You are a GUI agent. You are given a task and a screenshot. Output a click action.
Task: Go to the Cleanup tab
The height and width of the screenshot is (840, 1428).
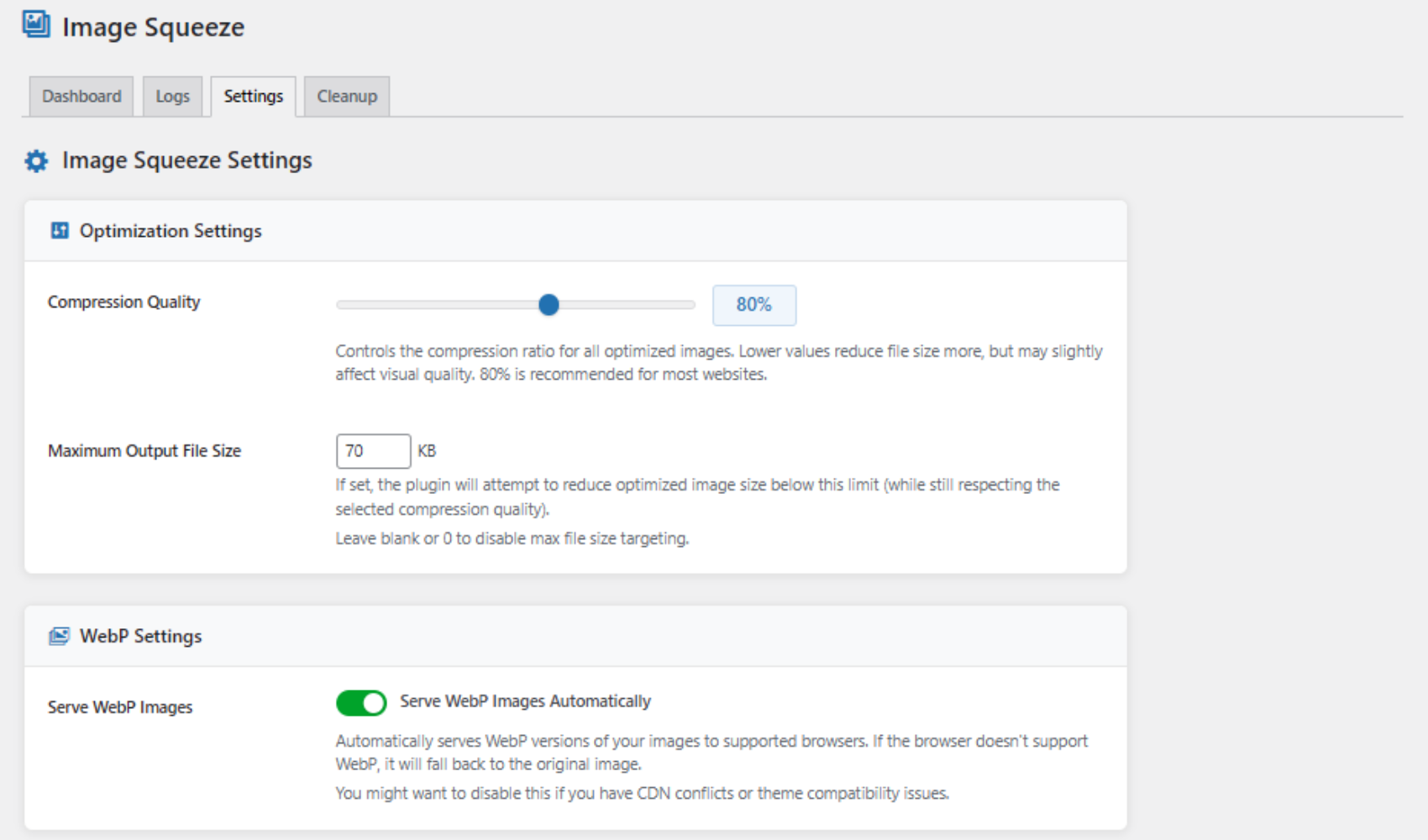click(347, 97)
